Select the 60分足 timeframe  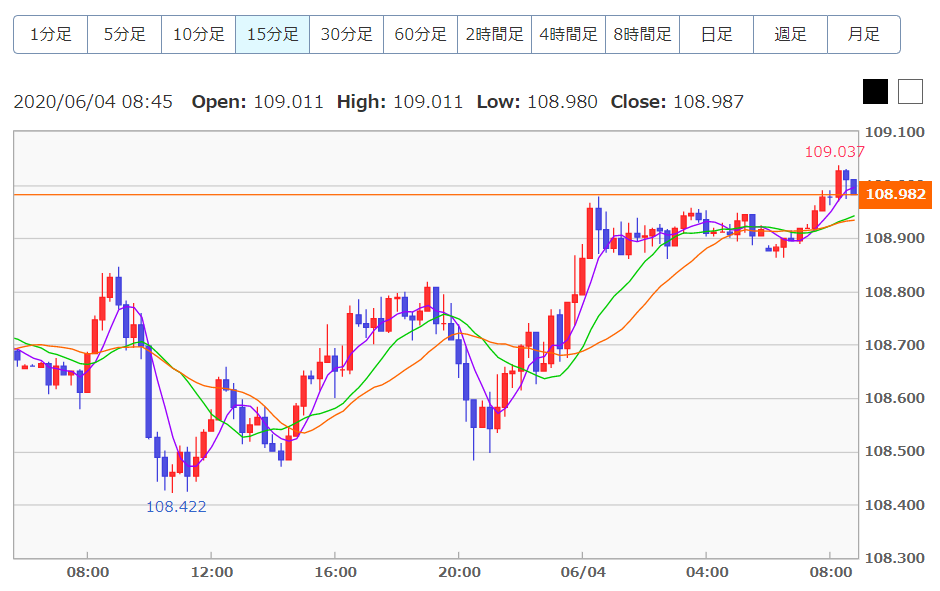(420, 34)
